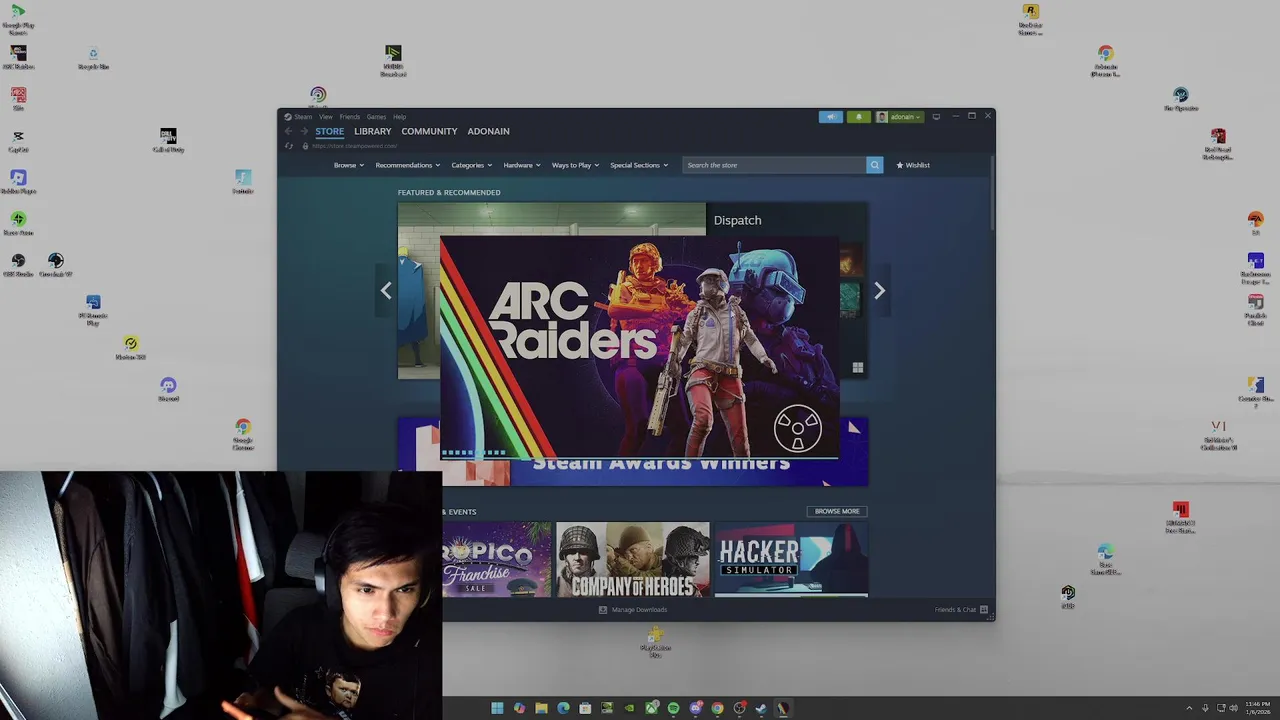This screenshot has width=1280, height=720.
Task: Open the Tropico Franchise Sale thumbnail
Action: 497,559
